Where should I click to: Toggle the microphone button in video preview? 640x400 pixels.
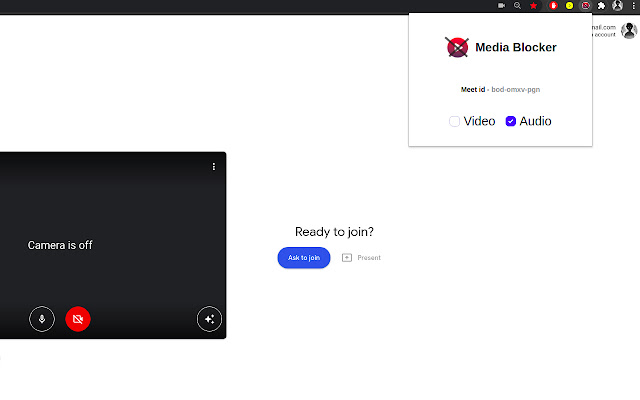(42, 319)
